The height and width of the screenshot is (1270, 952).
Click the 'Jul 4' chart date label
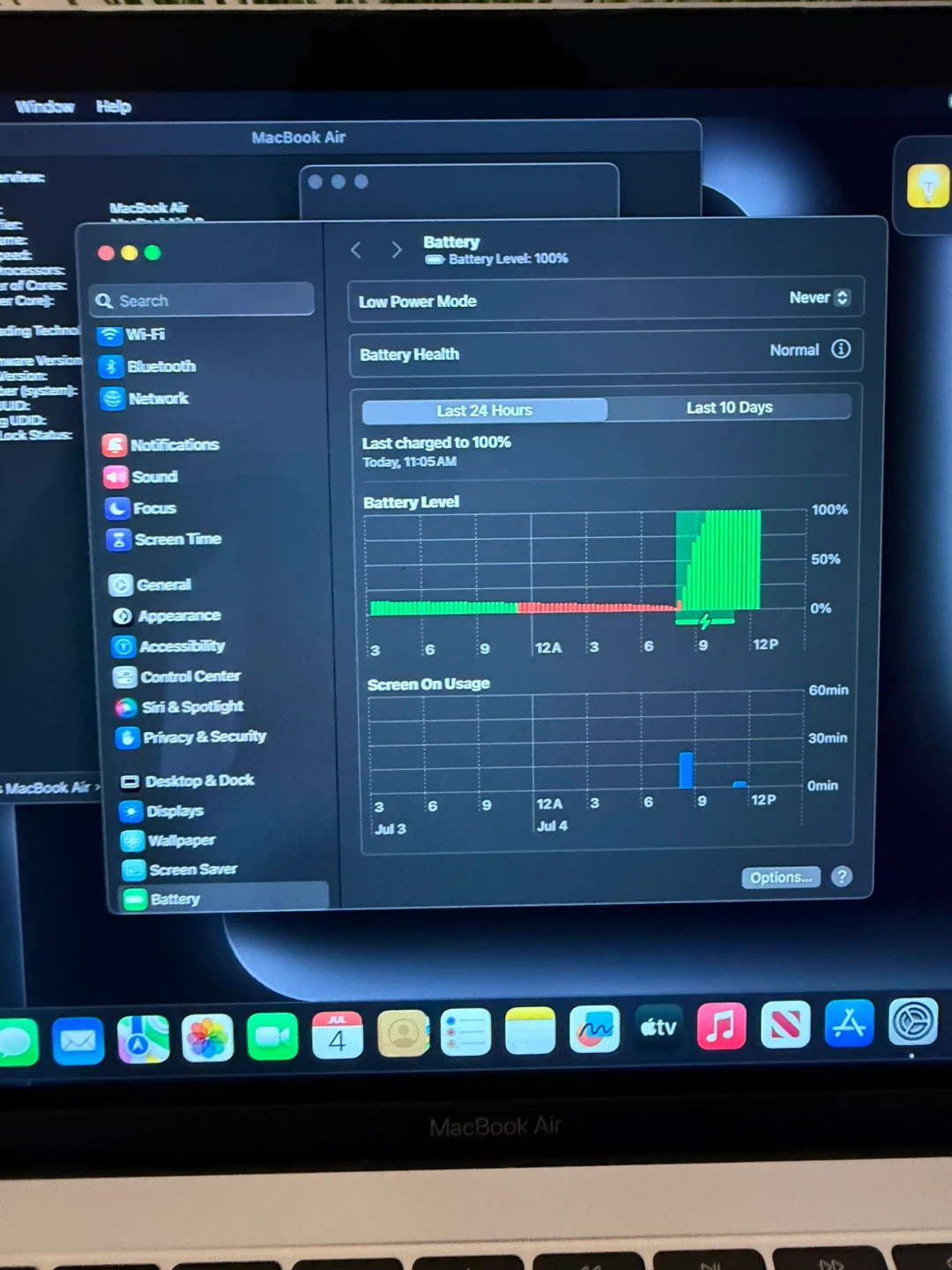pyautogui.click(x=552, y=826)
